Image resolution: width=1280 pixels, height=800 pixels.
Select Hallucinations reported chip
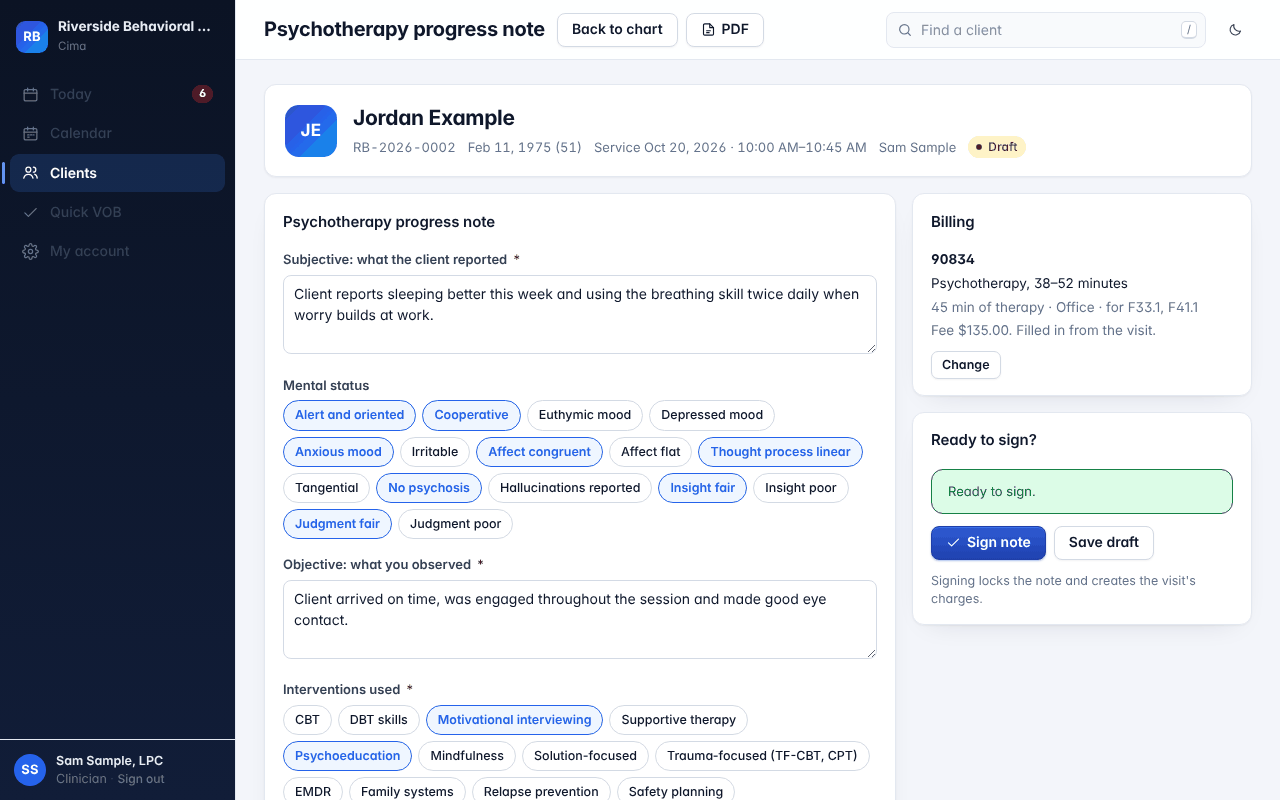click(x=570, y=488)
